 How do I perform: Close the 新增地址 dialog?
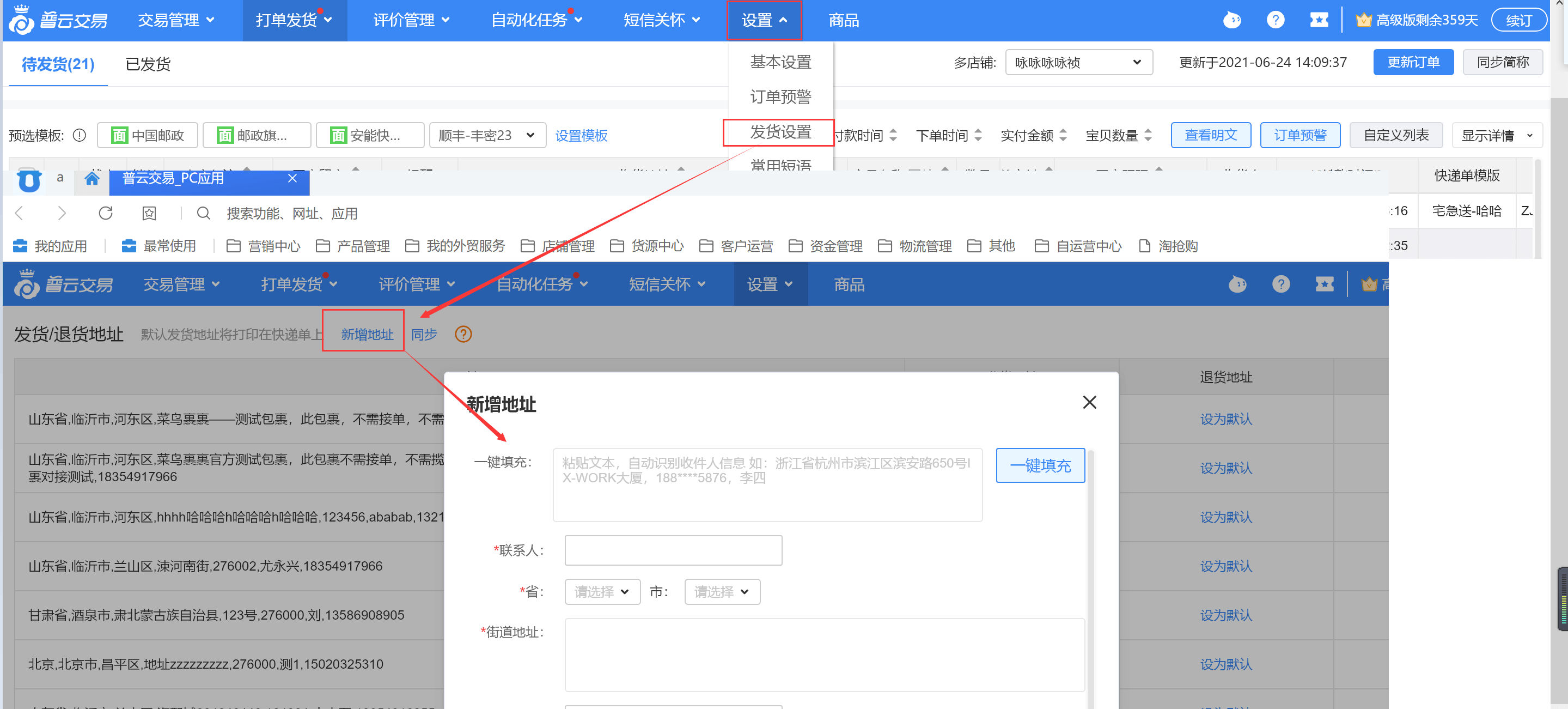1089,402
